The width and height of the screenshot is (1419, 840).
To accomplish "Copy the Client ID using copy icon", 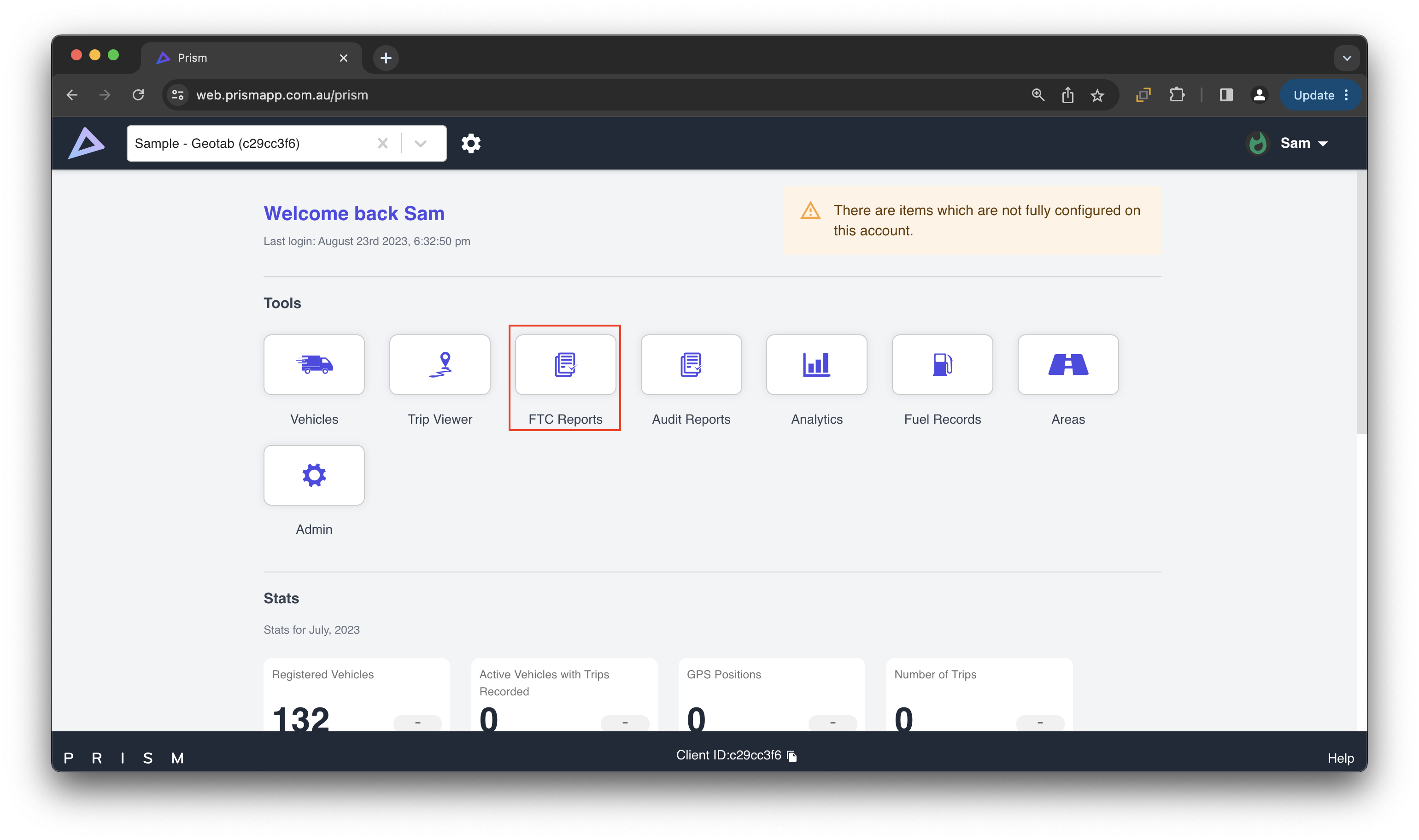I will tap(792, 756).
